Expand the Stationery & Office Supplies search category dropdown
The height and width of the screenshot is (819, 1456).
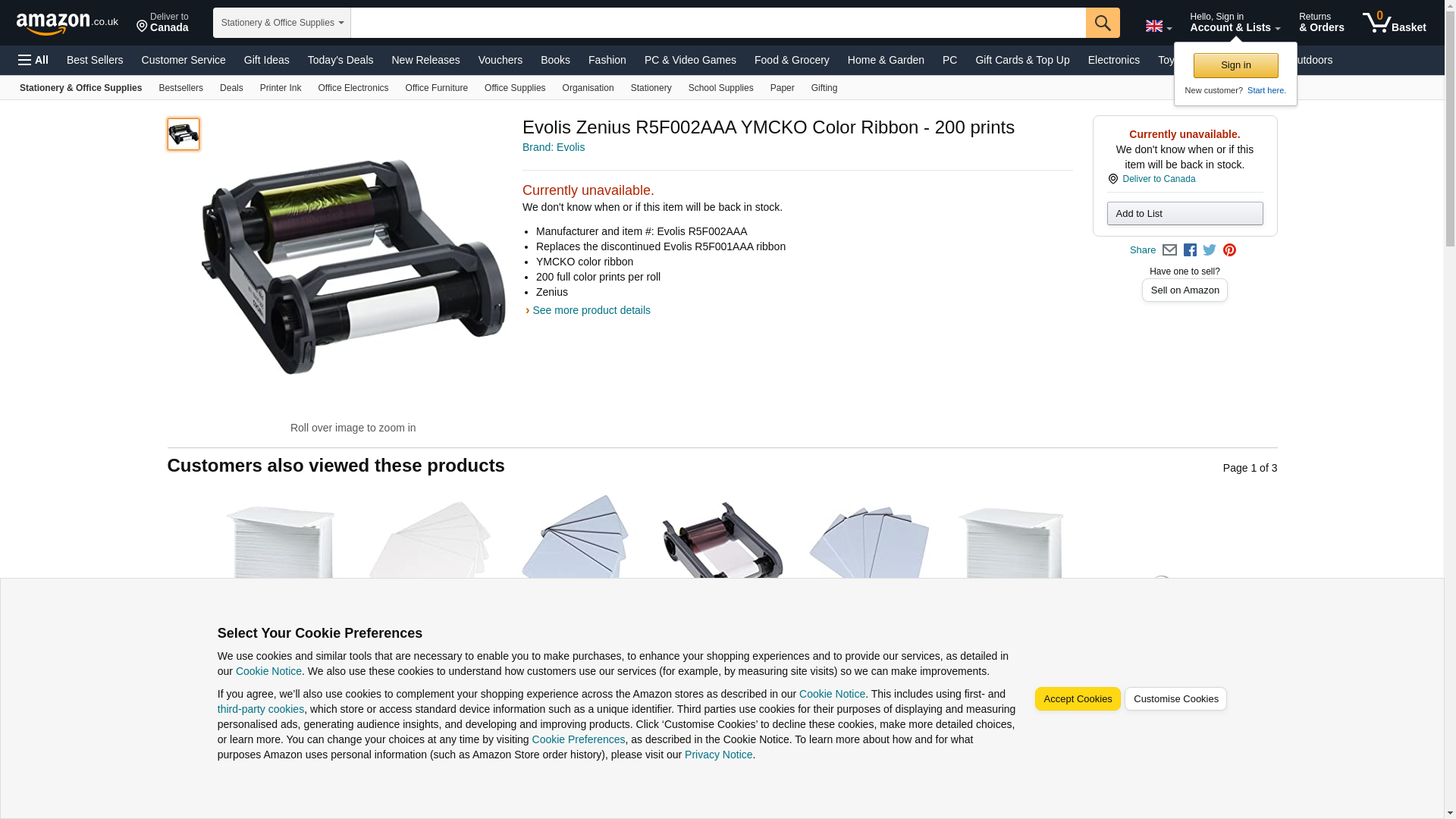tap(281, 23)
